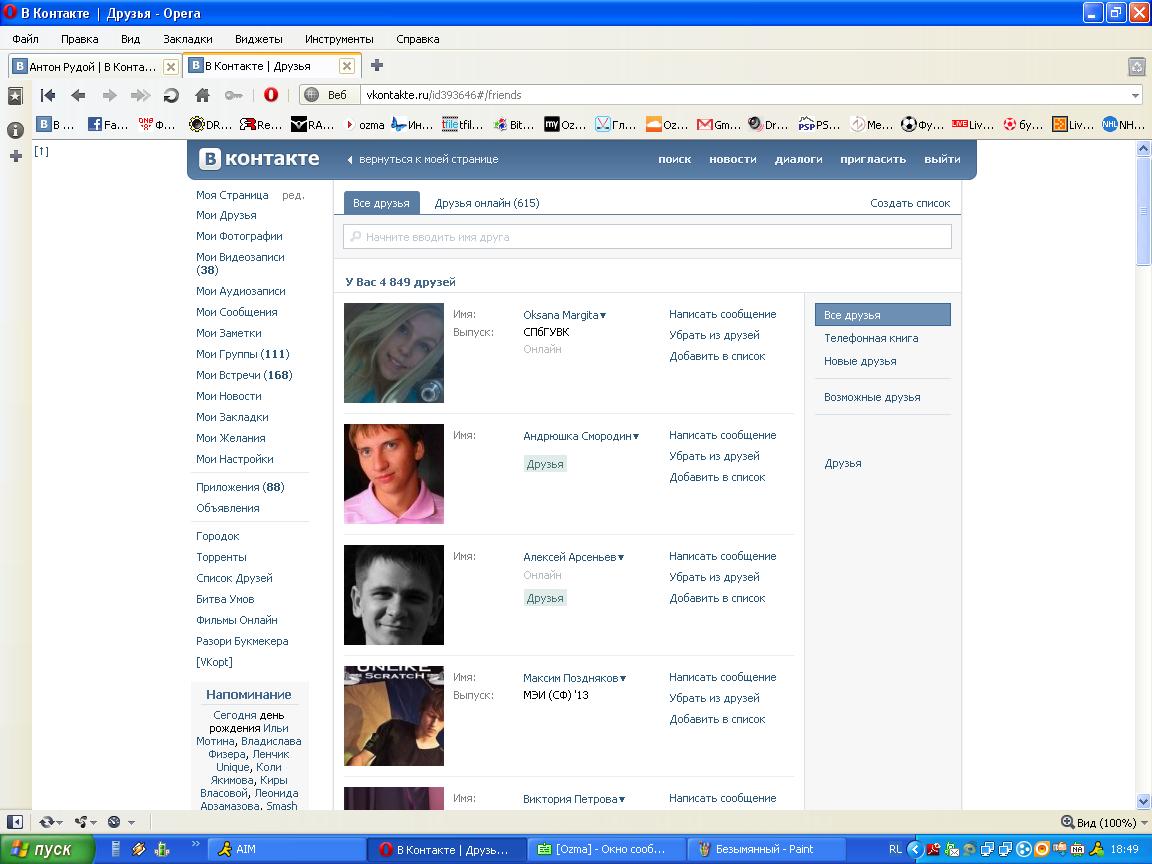
Task: Click вернуться к моей странице link
Action: [x=428, y=159]
